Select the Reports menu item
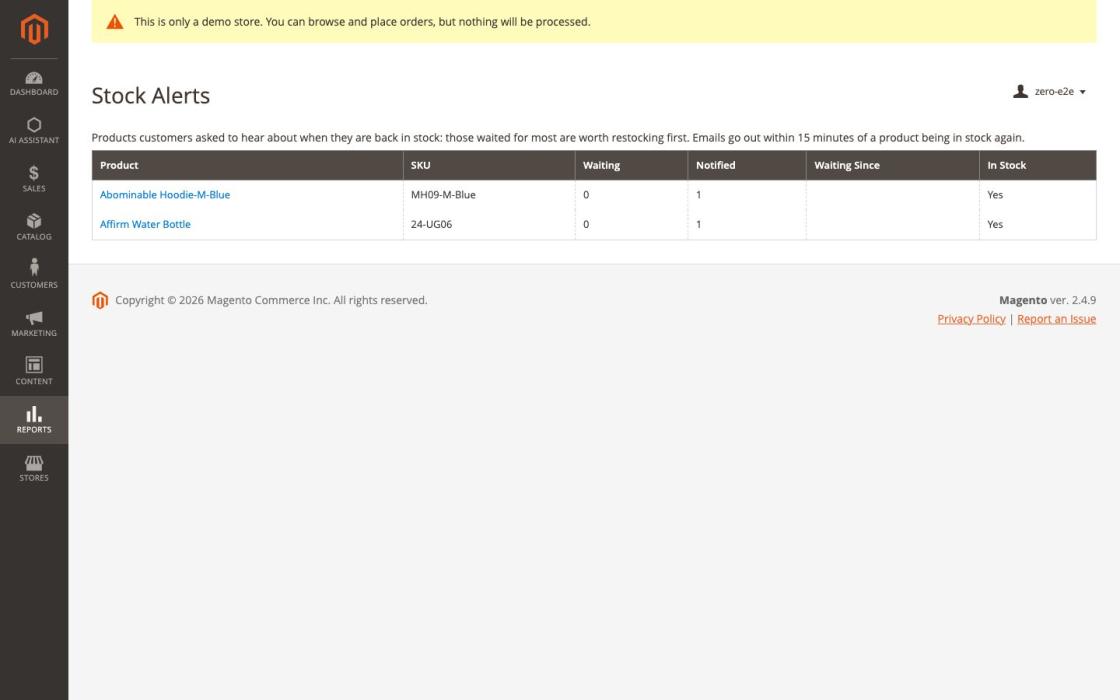 (x=34, y=420)
